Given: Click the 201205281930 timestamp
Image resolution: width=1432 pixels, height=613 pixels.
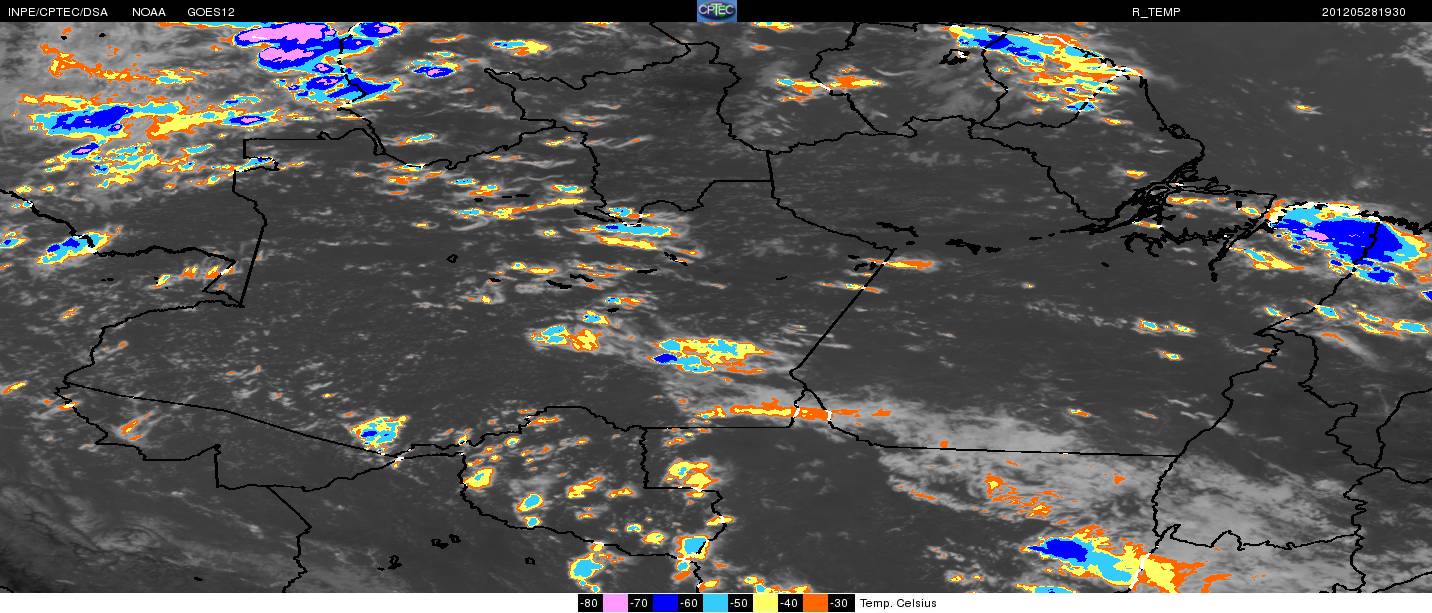Looking at the screenshot, I should (1364, 12).
